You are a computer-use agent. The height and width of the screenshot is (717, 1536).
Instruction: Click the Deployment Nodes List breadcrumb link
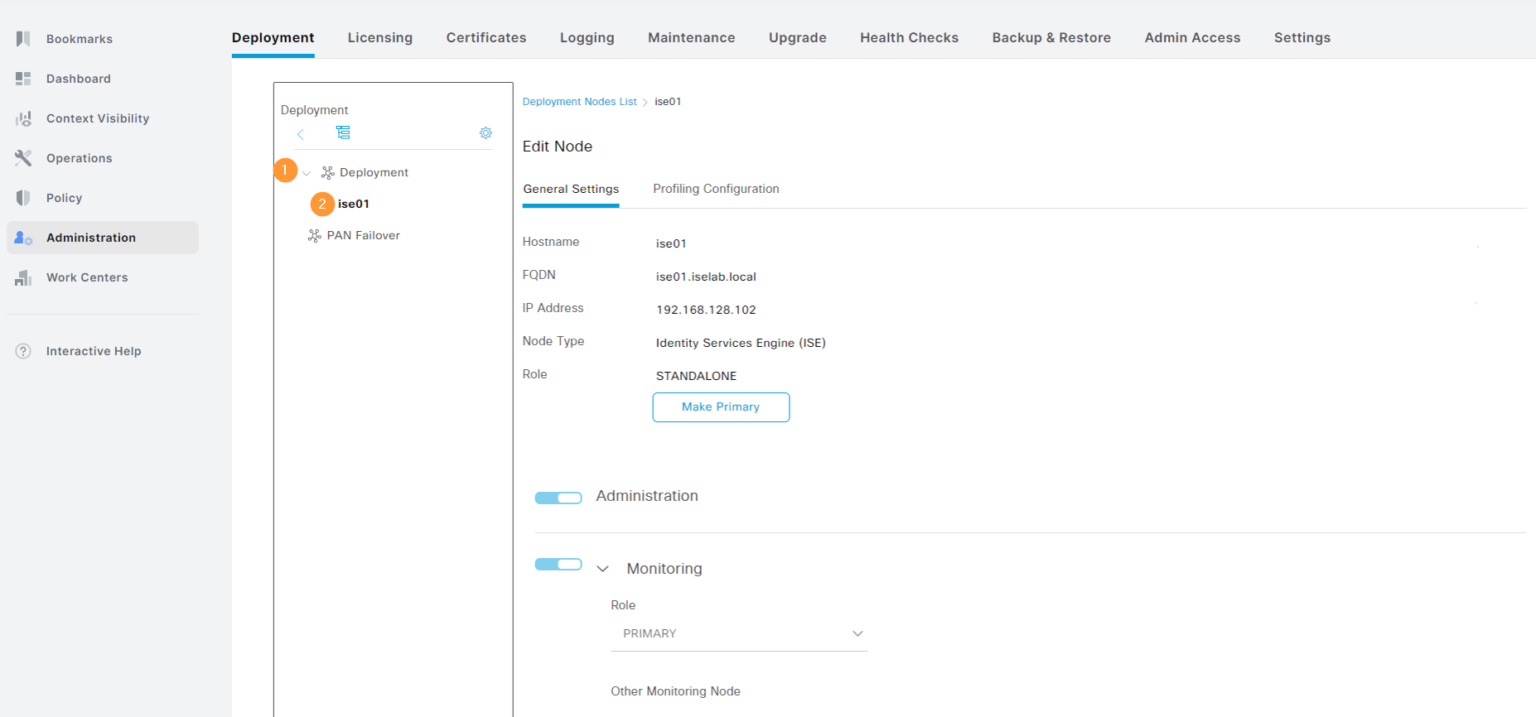pyautogui.click(x=580, y=102)
